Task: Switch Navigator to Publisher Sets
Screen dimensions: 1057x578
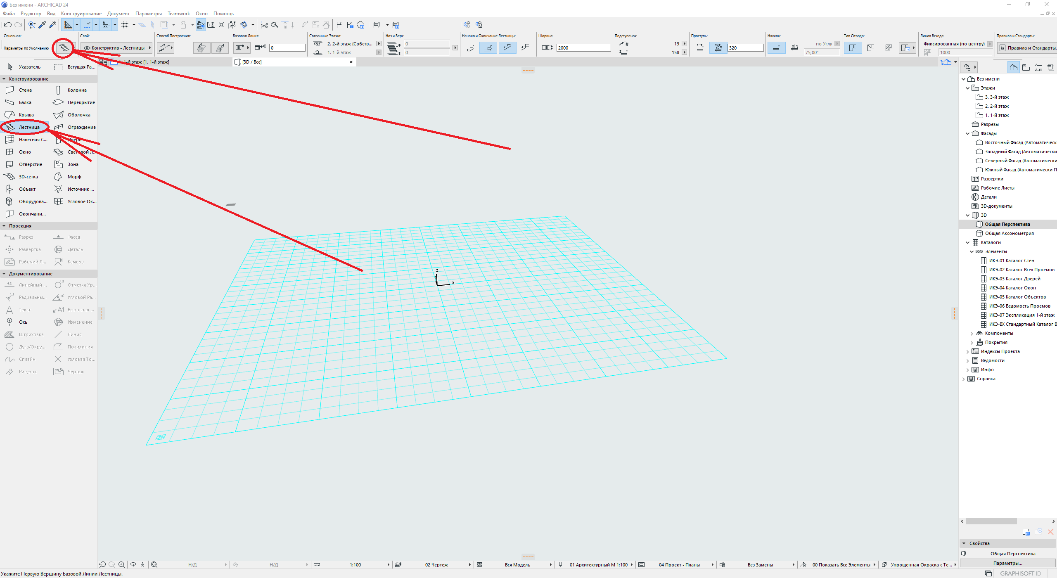Action: (x=1051, y=67)
